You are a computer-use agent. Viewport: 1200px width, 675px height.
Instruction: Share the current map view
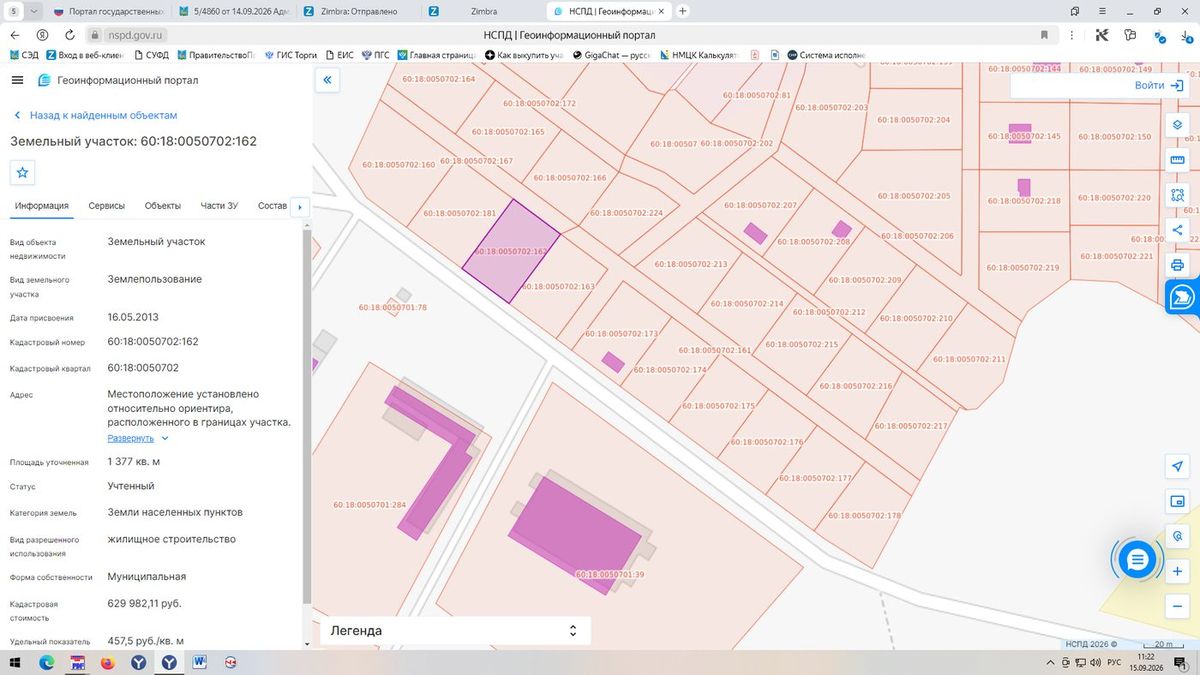(x=1177, y=230)
